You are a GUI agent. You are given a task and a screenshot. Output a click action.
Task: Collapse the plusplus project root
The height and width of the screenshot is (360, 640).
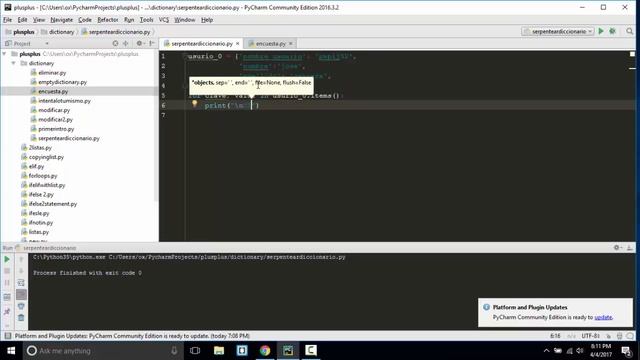(x=4, y=54)
